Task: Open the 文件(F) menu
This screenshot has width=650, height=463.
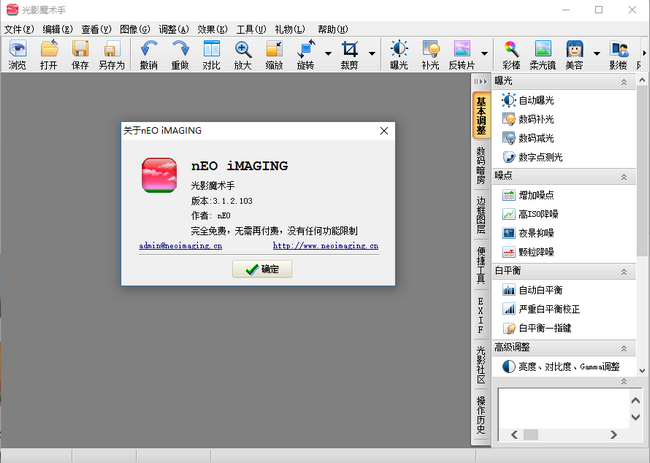Action: point(19,29)
